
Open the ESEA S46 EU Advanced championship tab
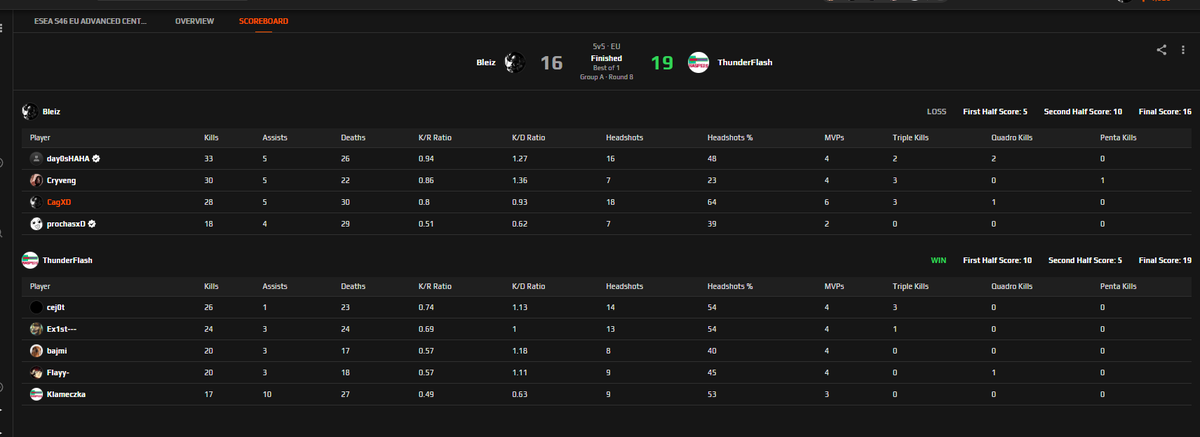tap(90, 21)
